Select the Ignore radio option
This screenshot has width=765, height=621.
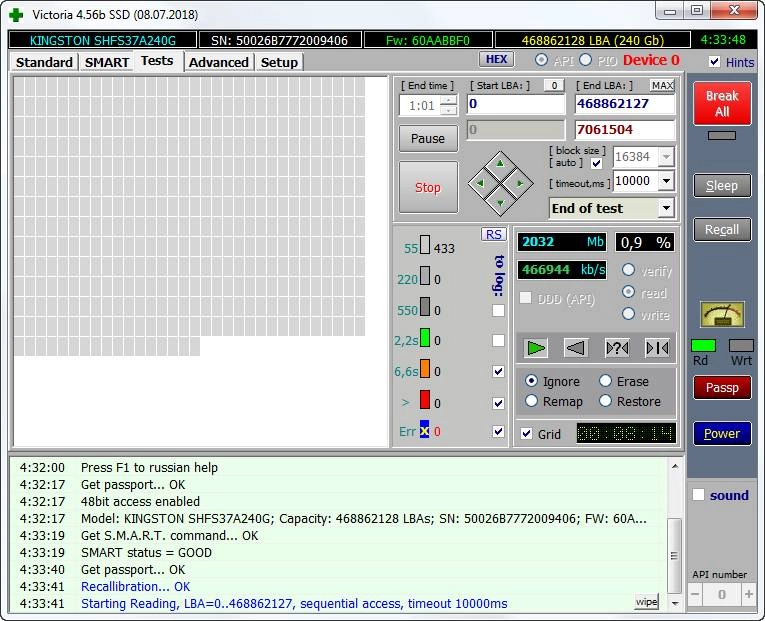click(x=531, y=381)
